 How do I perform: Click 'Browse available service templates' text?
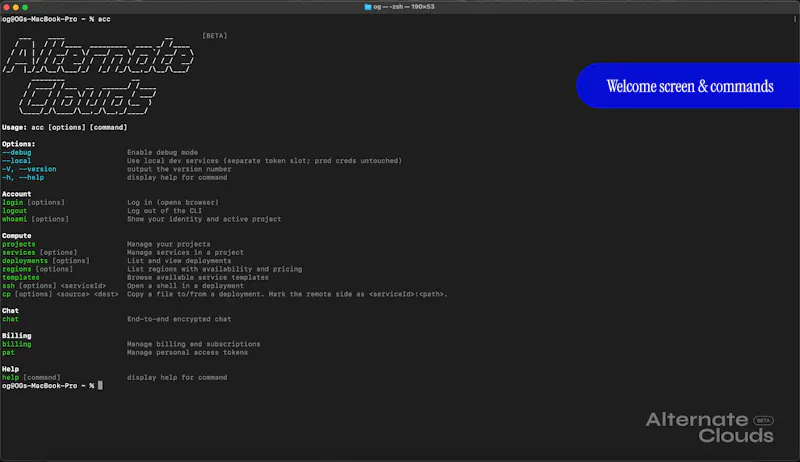point(197,277)
